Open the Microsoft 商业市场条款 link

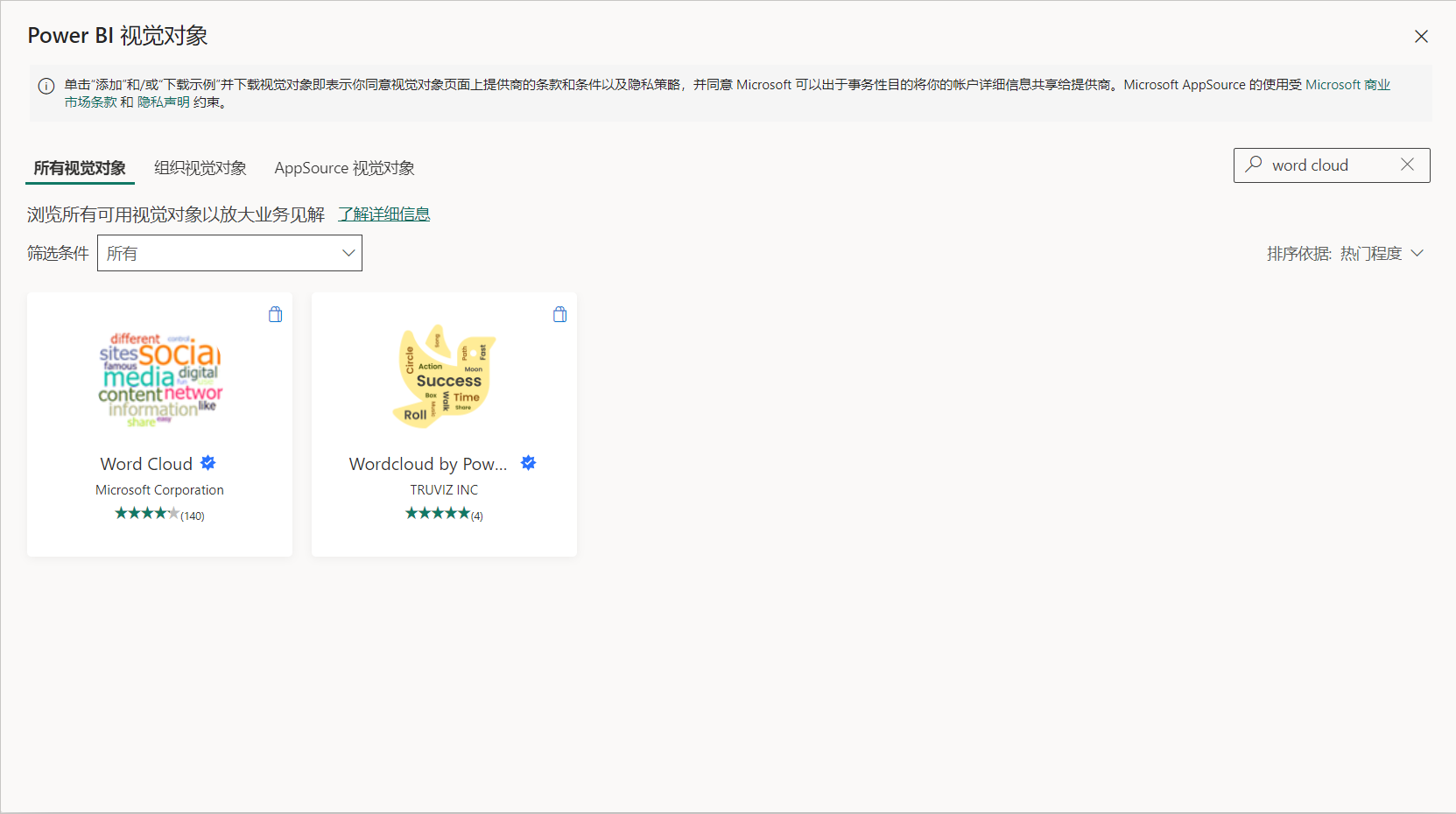pos(1347,85)
